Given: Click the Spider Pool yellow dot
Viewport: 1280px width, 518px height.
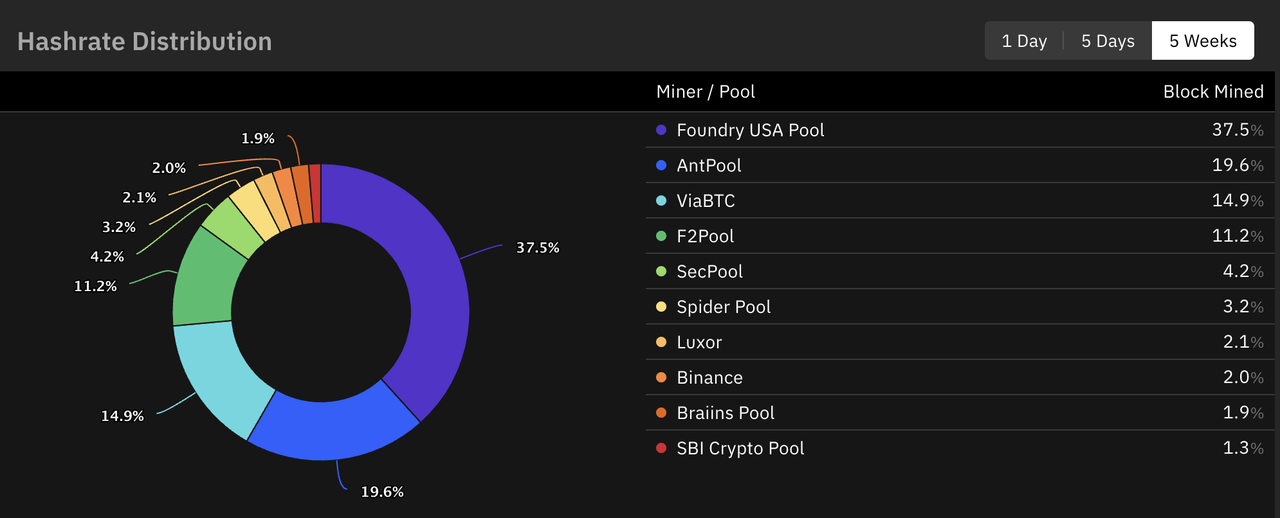Looking at the screenshot, I should point(661,307).
